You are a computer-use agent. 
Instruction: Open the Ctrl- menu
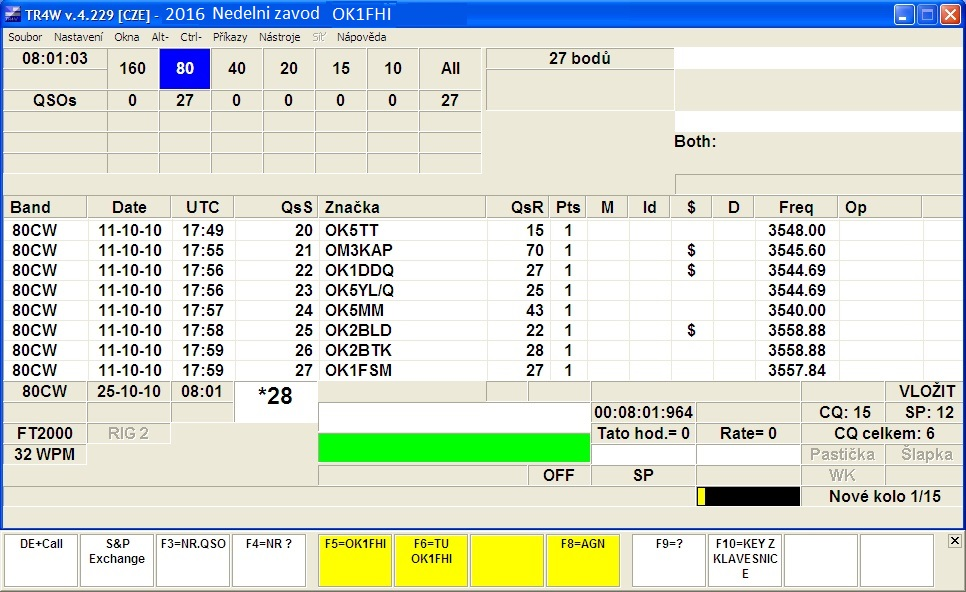tap(191, 37)
